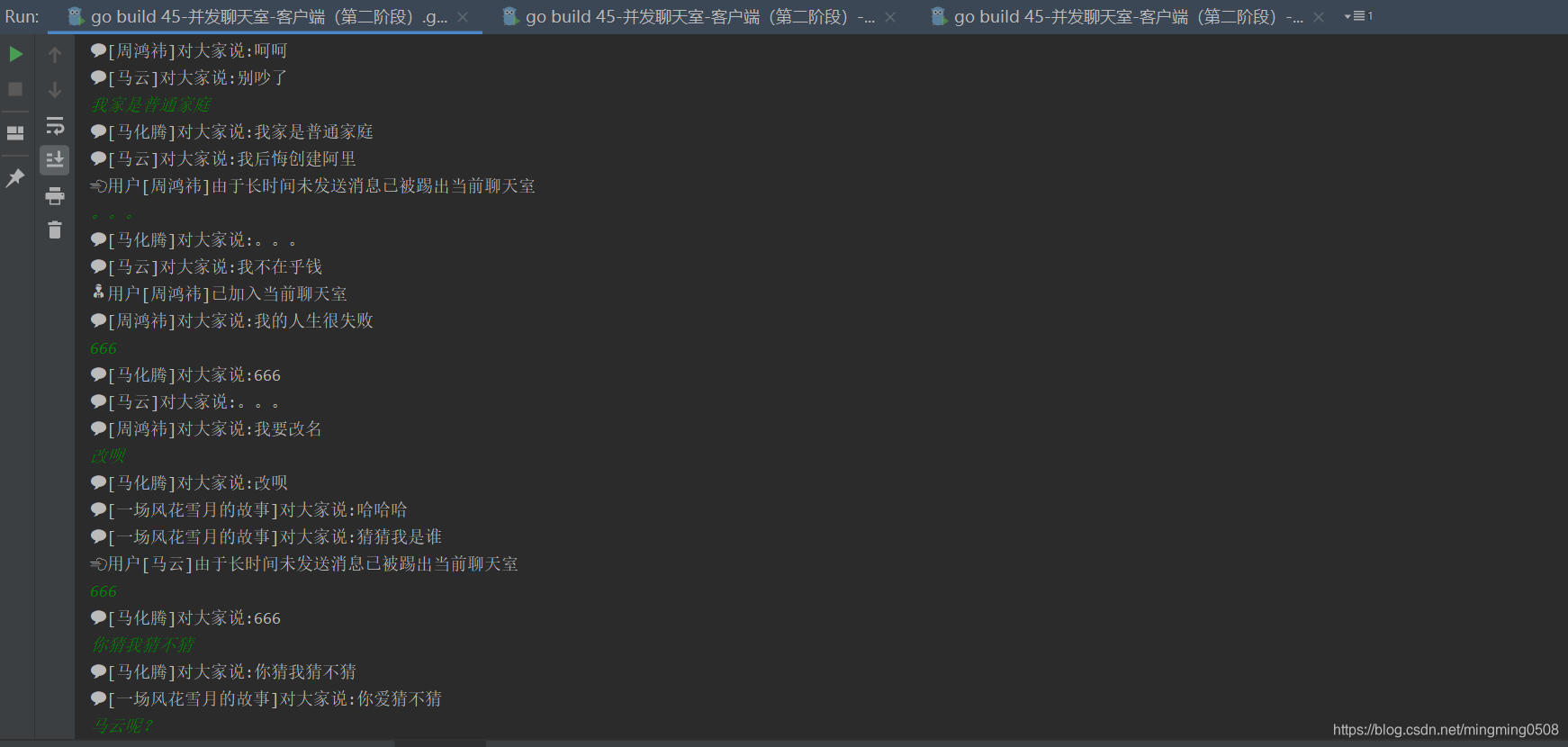The image size is (1568, 747).
Task: Close the first go build run tab
Action: (x=463, y=17)
